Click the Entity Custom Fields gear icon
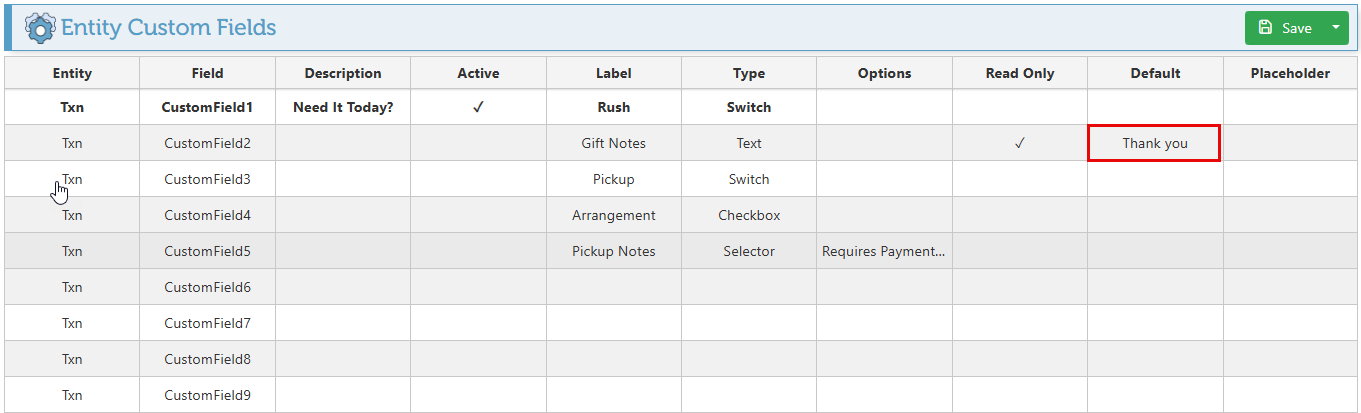 pos(40,27)
